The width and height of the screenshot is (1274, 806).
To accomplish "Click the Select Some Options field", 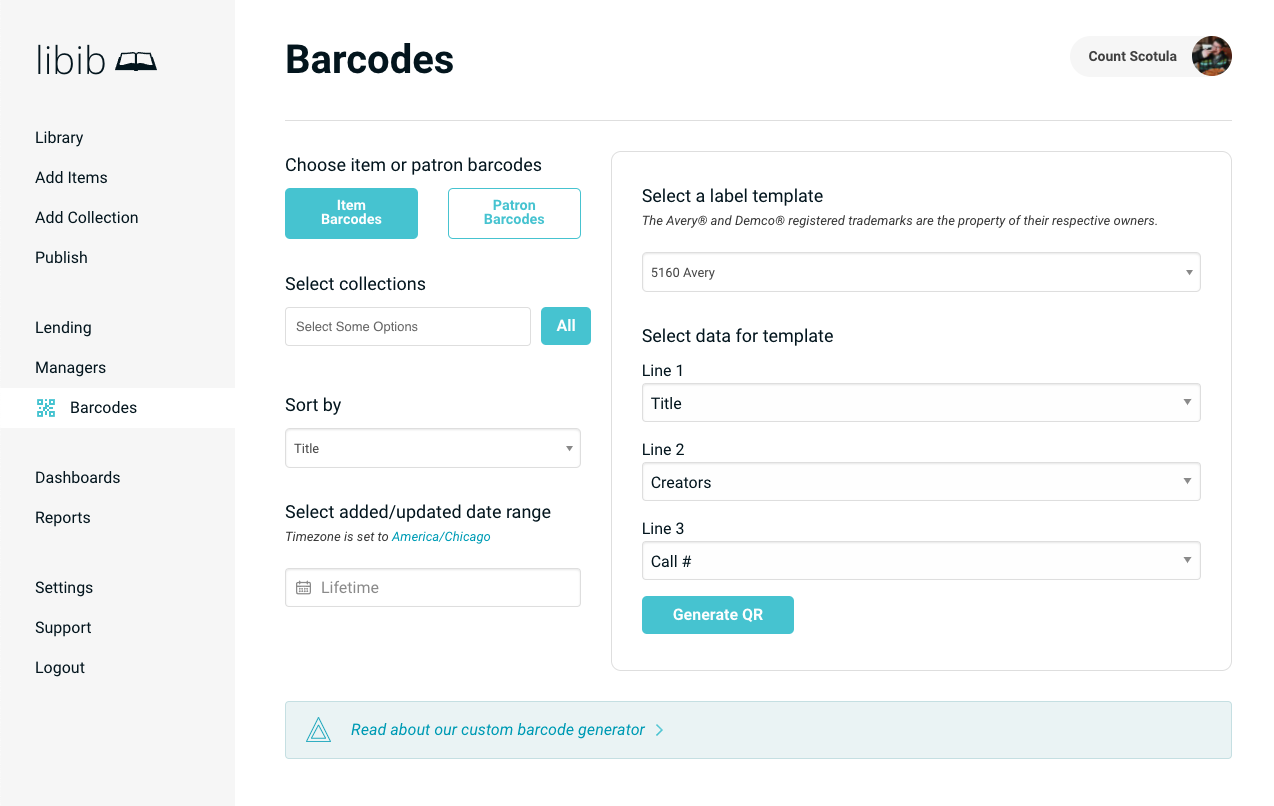I will point(407,326).
